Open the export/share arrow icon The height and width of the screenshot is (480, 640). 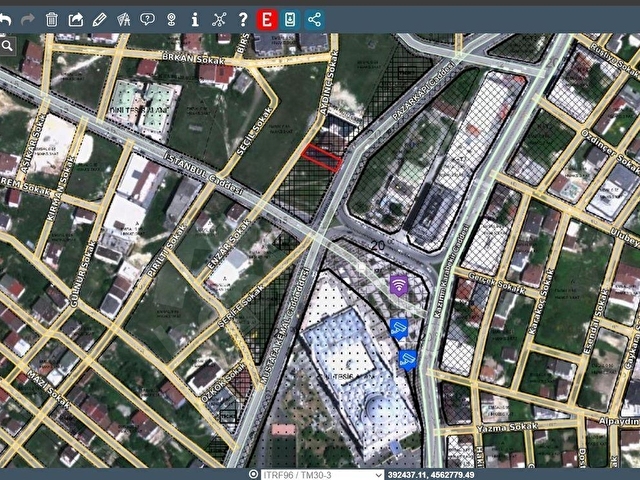click(x=76, y=19)
